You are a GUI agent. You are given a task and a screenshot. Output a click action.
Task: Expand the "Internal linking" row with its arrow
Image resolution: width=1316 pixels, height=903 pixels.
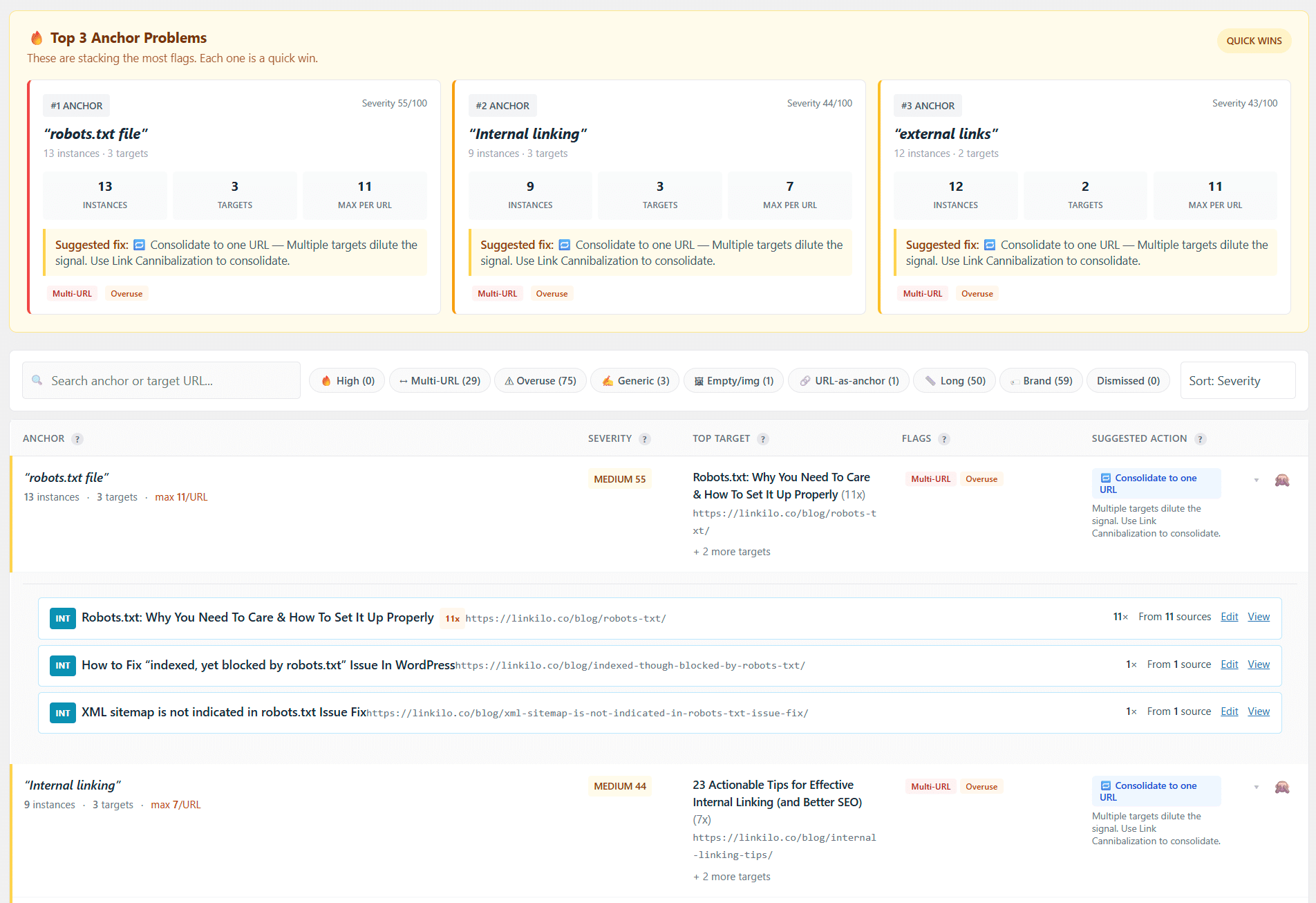click(x=1257, y=787)
